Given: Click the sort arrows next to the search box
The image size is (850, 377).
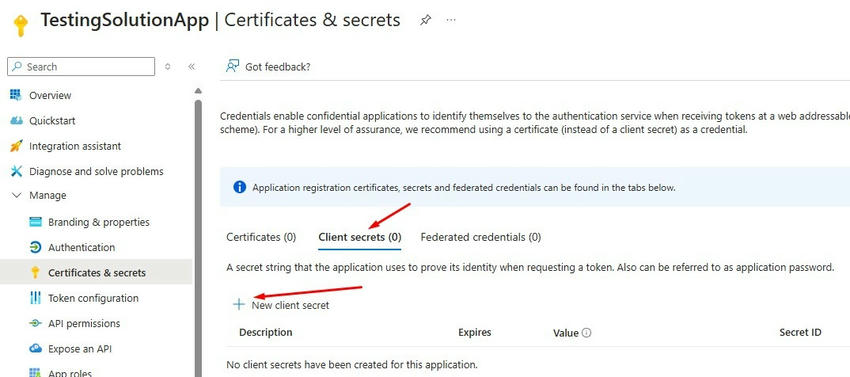Looking at the screenshot, I should click(168, 67).
